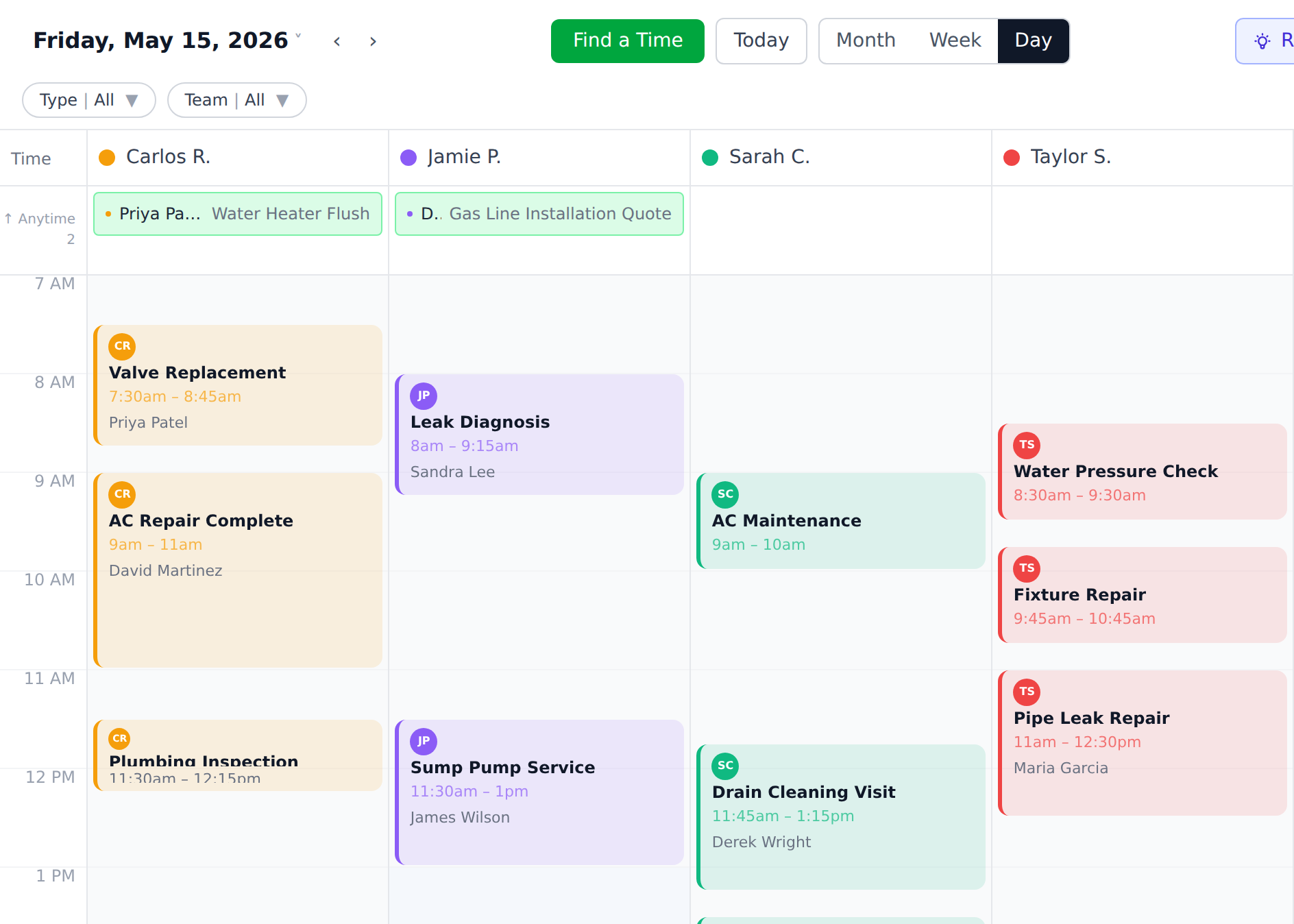Click 9:45am – 10:45am time text

tap(1084, 618)
